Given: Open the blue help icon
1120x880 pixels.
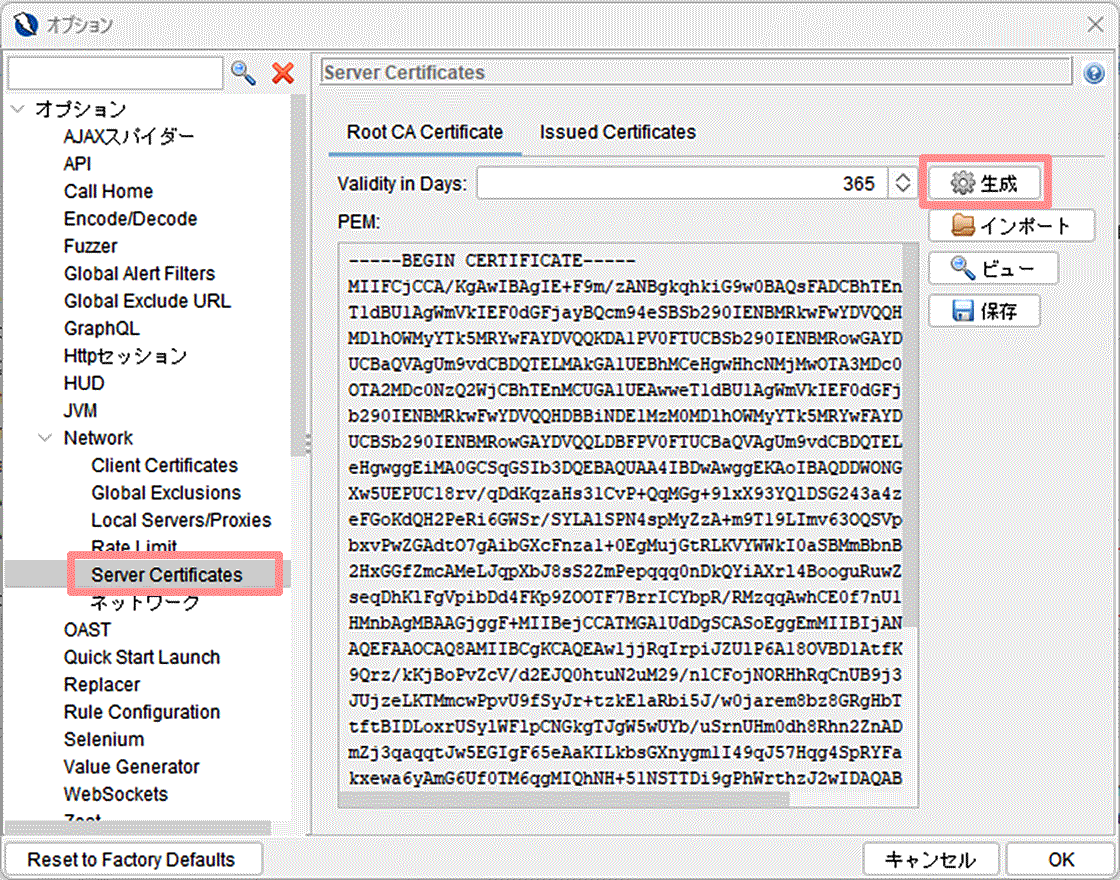Looking at the screenshot, I should pos(1094,73).
